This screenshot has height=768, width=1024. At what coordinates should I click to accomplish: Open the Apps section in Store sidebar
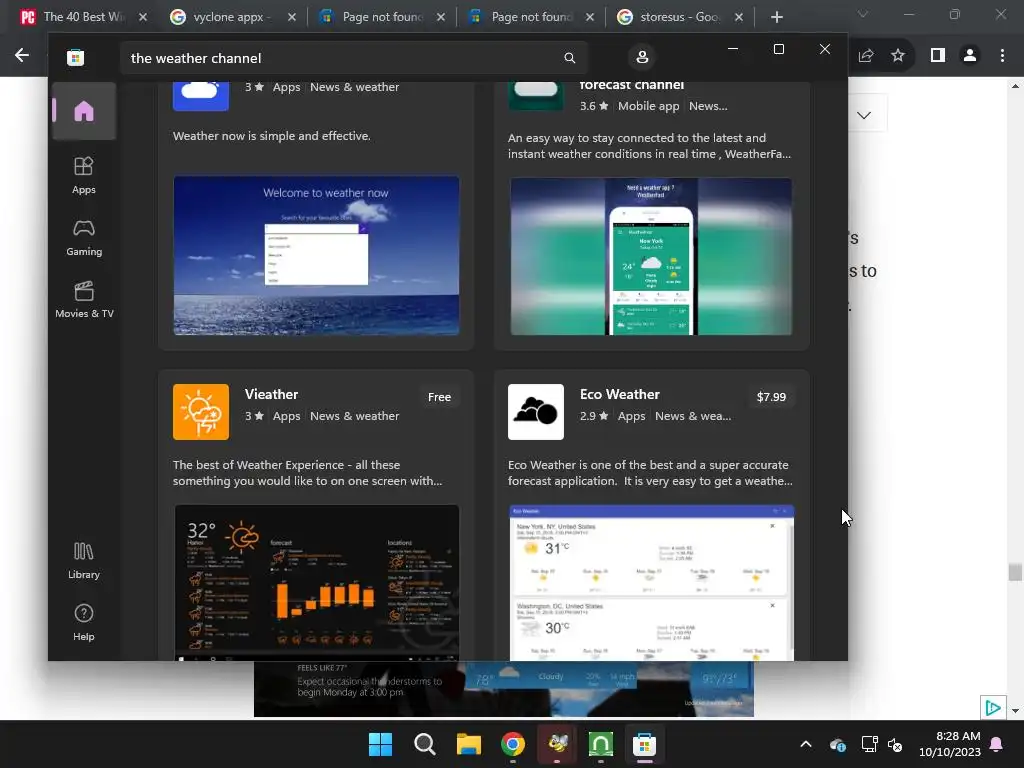point(84,176)
